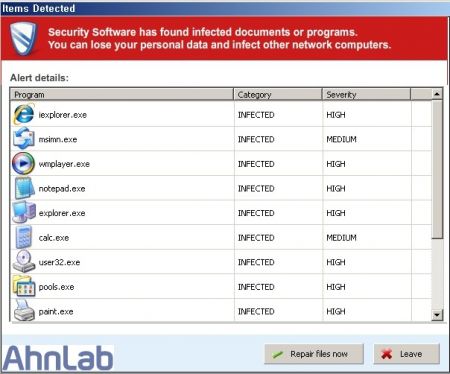Click the Outlook Express icon beside msimn.exe
This screenshot has width=450, height=374.
(24, 138)
